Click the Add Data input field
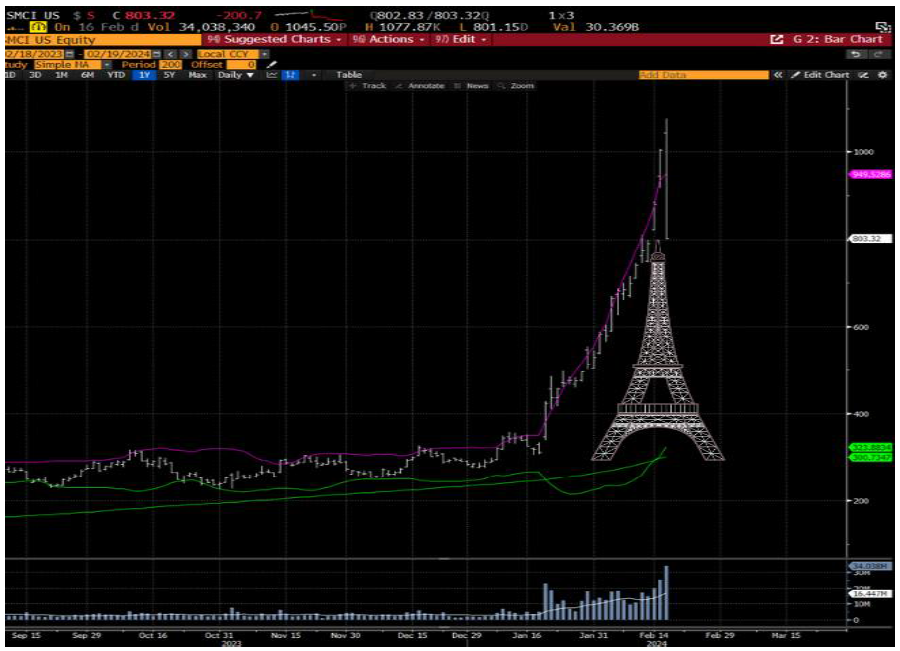 [704, 75]
